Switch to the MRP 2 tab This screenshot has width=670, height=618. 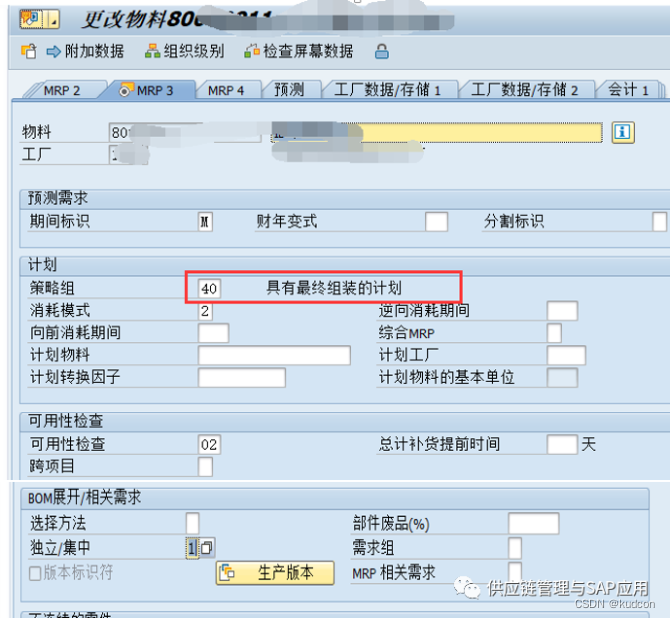pyautogui.click(x=62, y=91)
